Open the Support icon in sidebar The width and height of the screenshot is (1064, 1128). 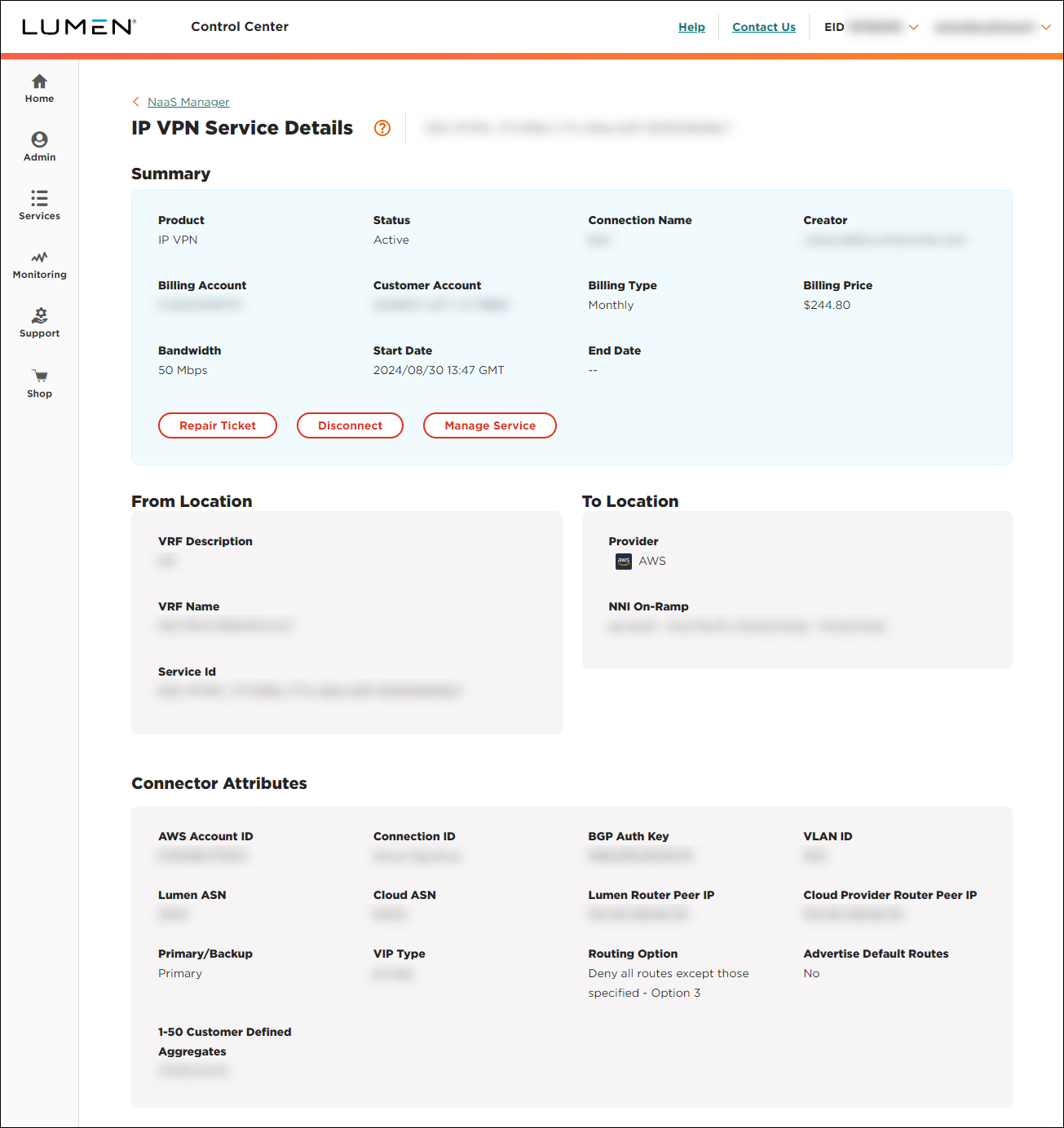39,315
